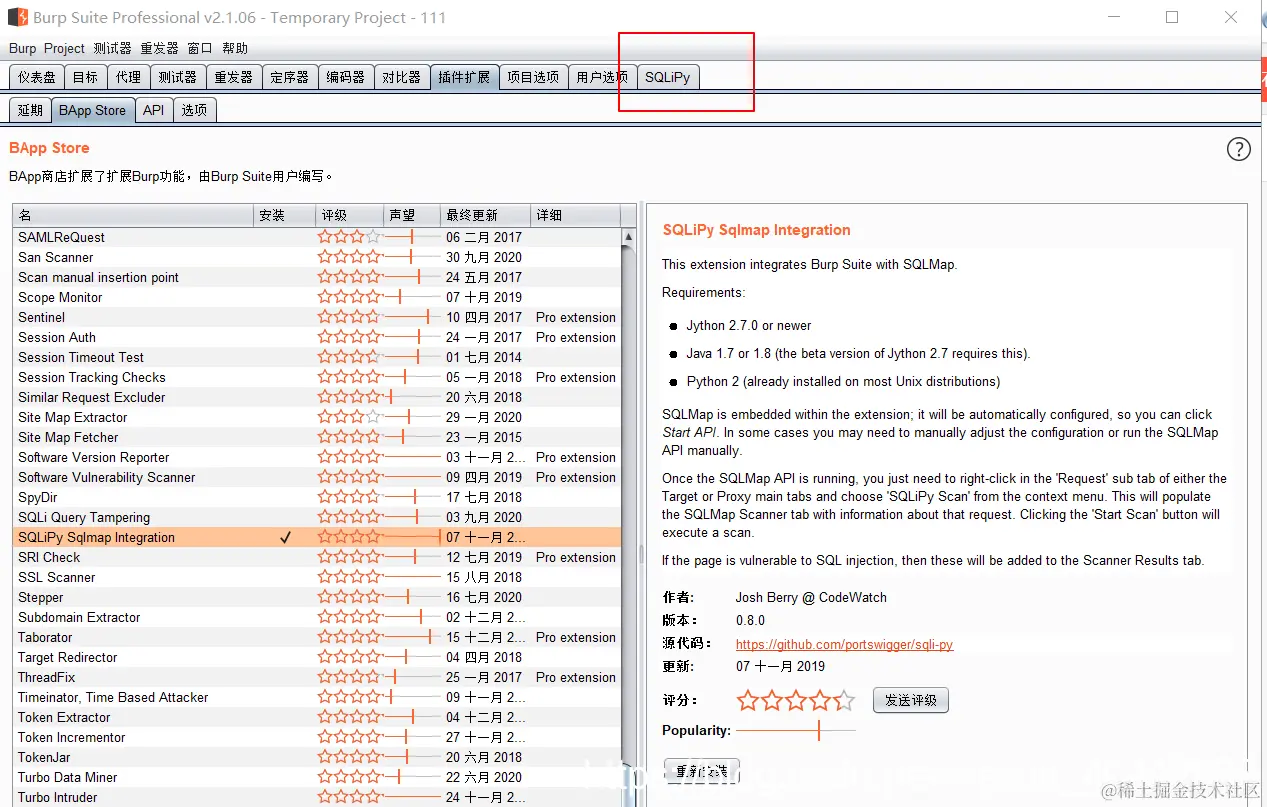The width and height of the screenshot is (1267, 807).
Task: Switch to the 用户选项 tab
Action: 602,77
